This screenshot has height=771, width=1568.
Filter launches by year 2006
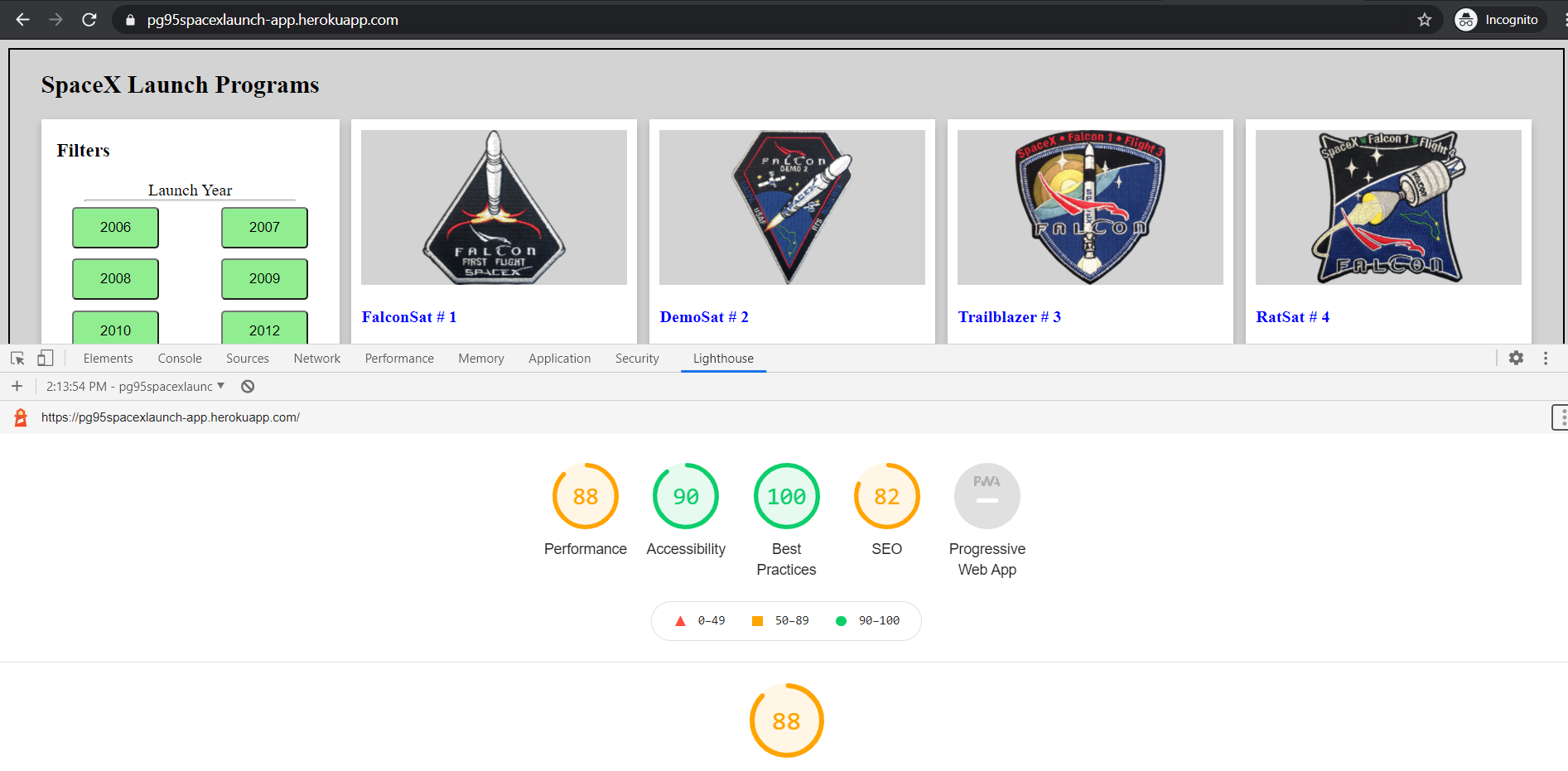pyautogui.click(x=115, y=228)
